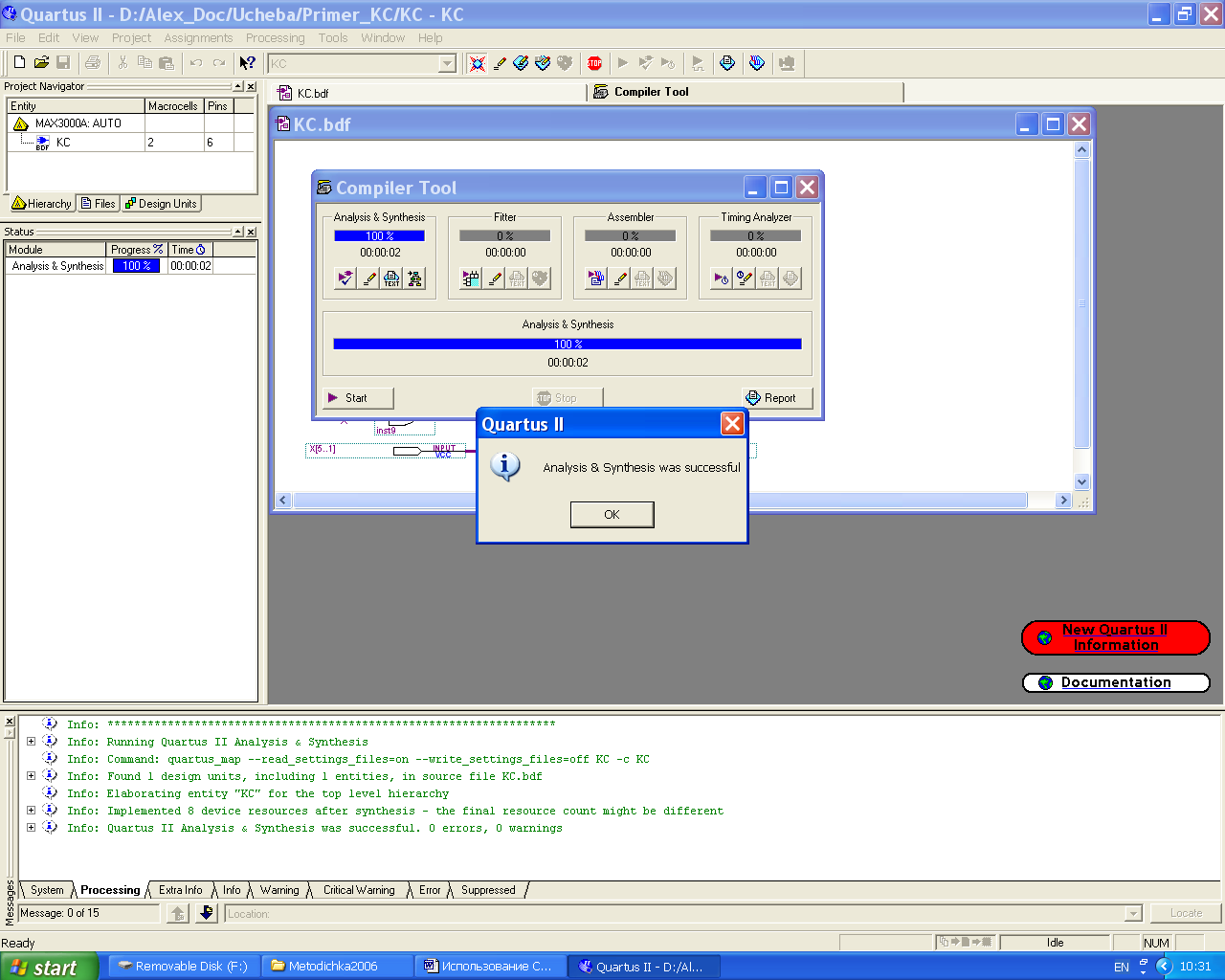Open the KC entity dropdown in the toolbar

[447, 63]
